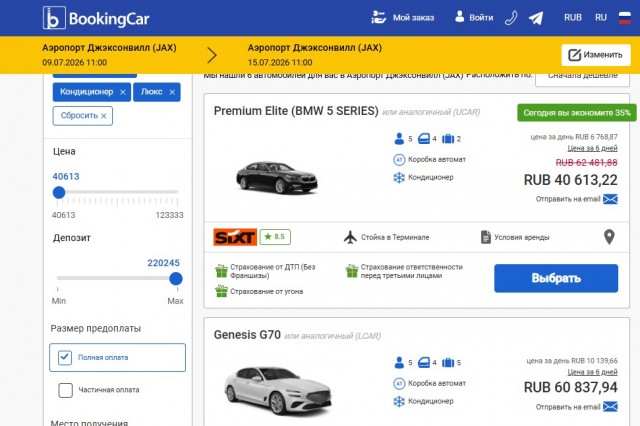The height and width of the screenshot is (426, 640).
Task: Click the BMW card luggage icon
Action: point(448,139)
